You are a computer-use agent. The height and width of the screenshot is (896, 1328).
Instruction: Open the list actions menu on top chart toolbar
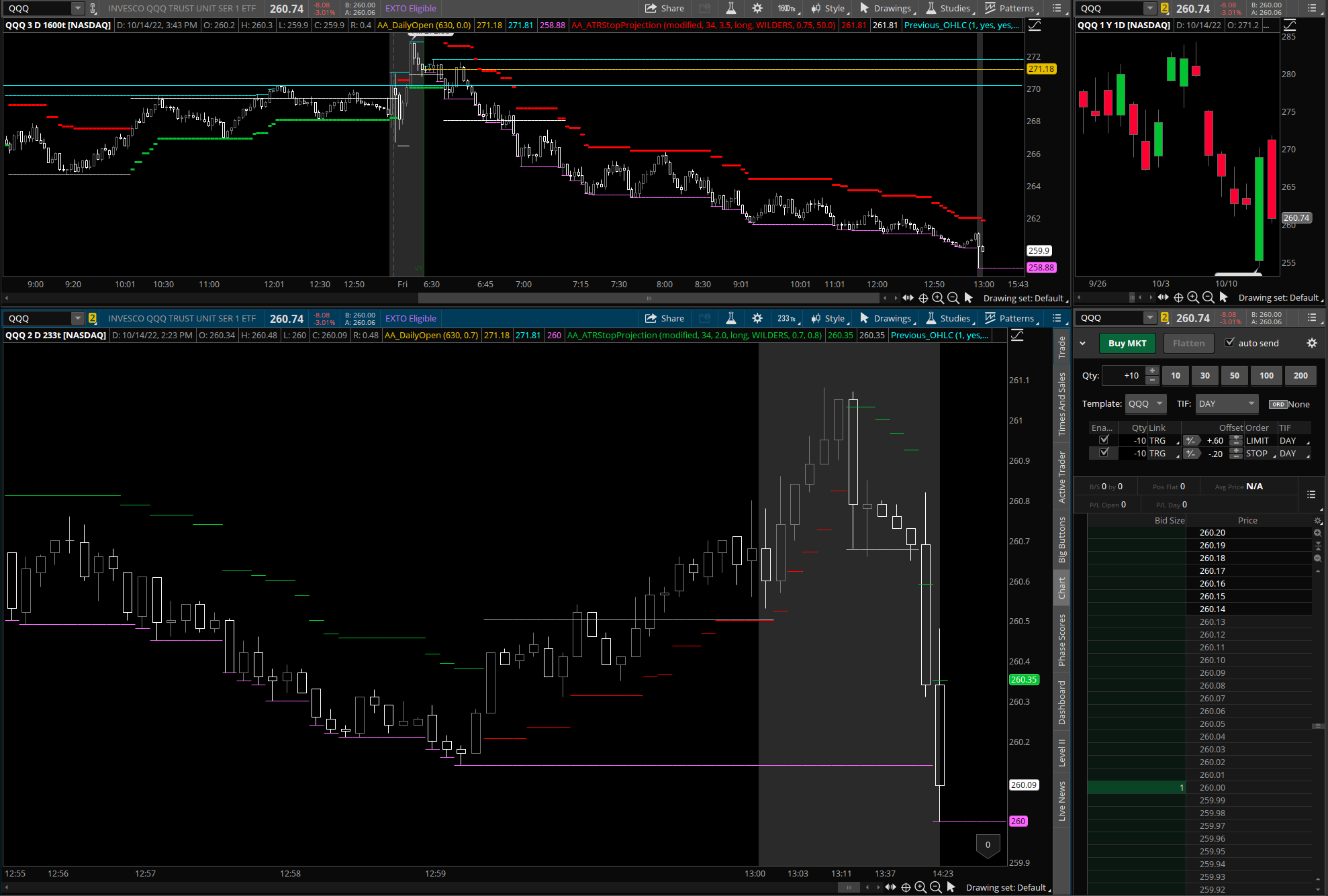tap(1057, 8)
